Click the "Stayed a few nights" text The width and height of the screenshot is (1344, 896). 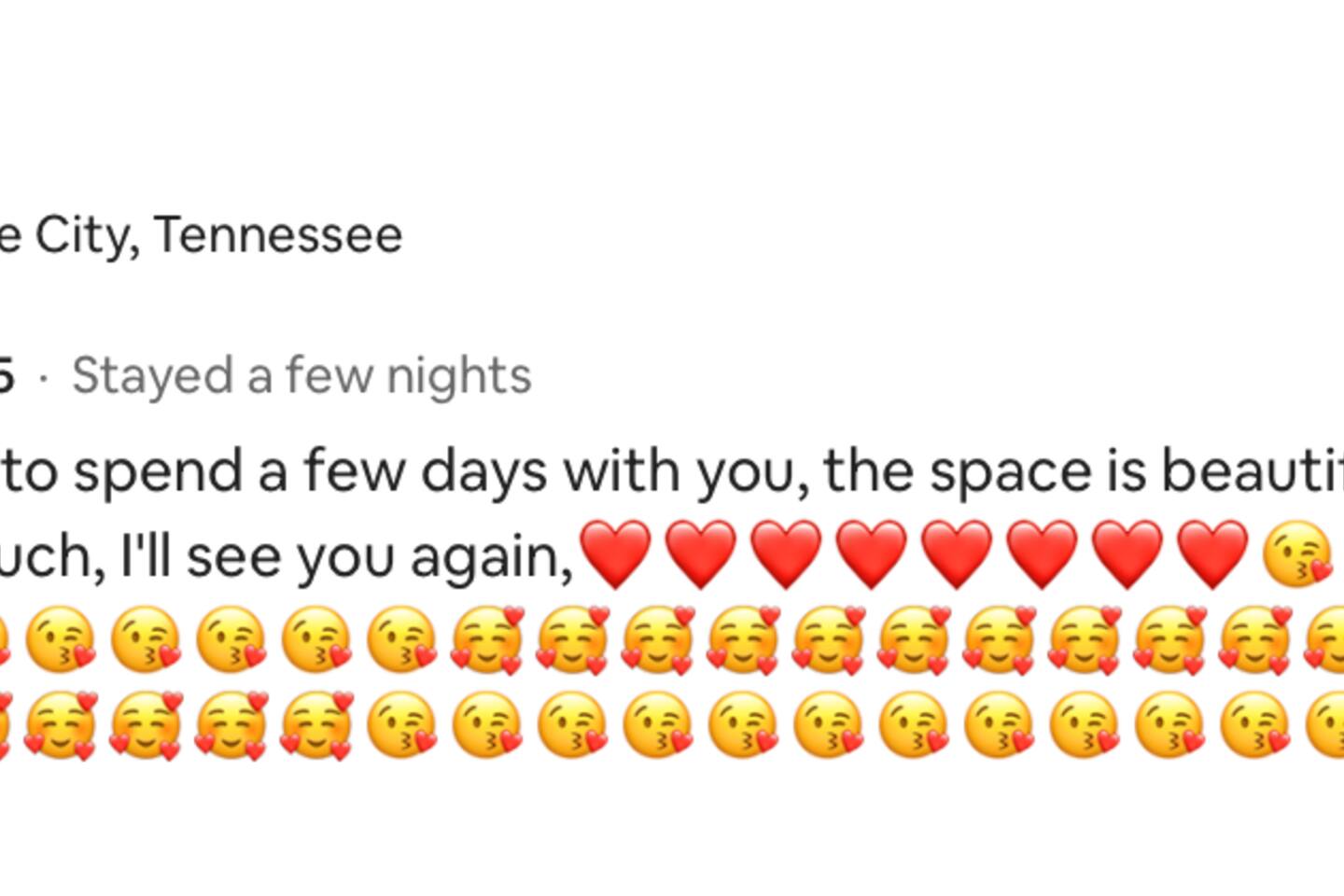[301, 376]
